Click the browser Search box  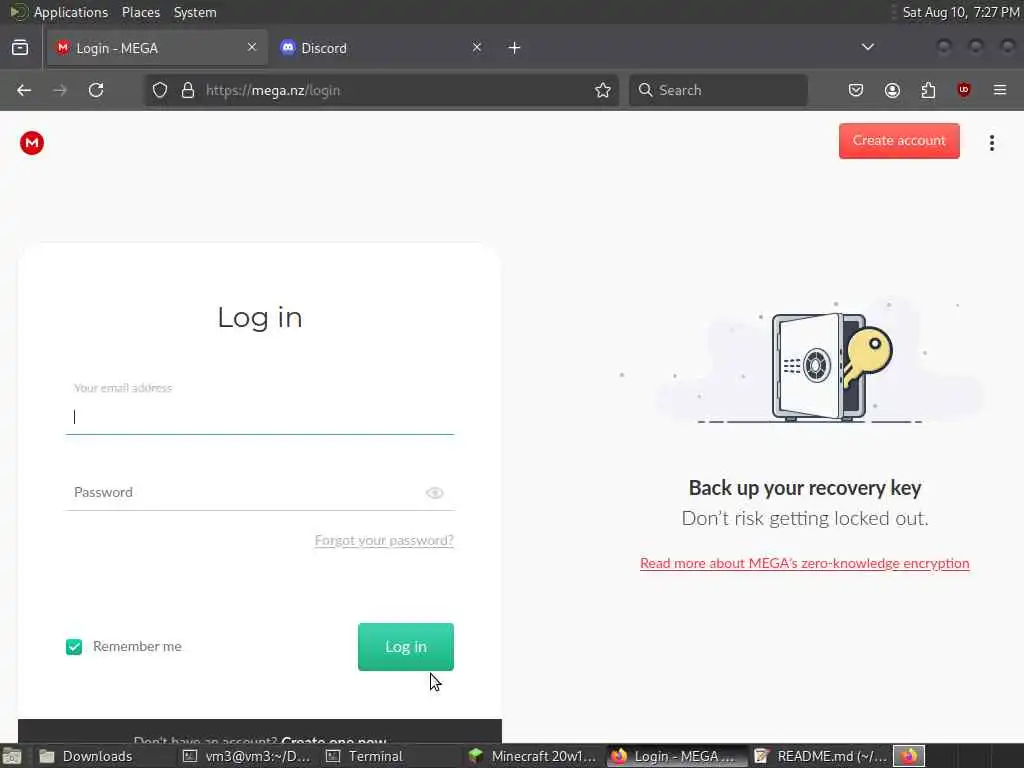(718, 90)
